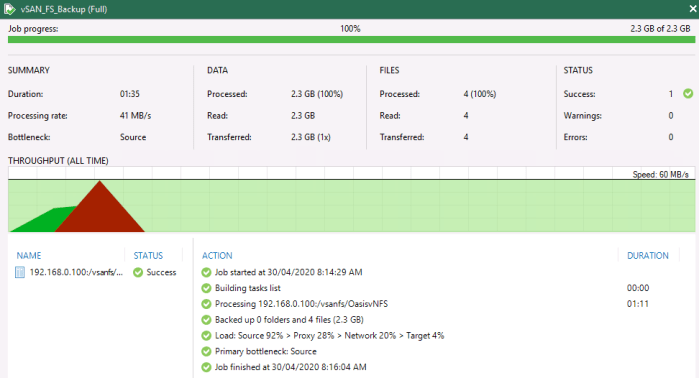Image resolution: width=699 pixels, height=378 pixels.
Task: Click 'Processing 192.168.0.100:/vsanfs/OasisvNFS' entry
Action: click(301, 304)
